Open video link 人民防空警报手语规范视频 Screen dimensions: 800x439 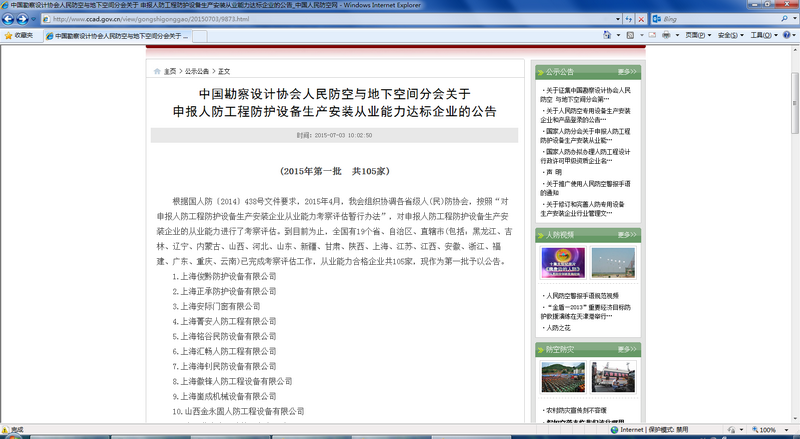click(582, 296)
